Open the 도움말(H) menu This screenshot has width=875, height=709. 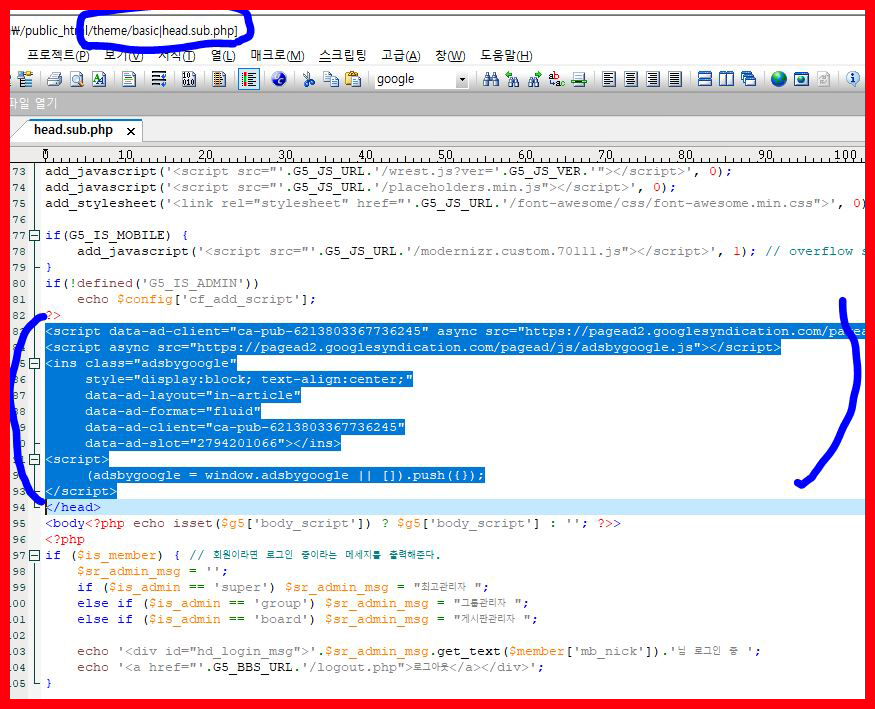click(x=506, y=56)
